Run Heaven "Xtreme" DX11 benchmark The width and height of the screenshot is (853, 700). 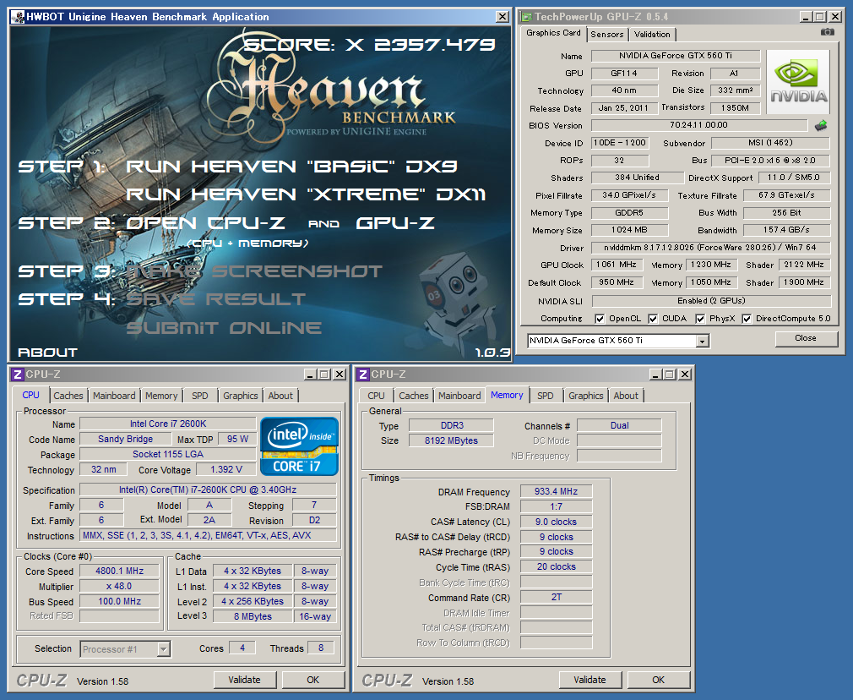[x=306, y=194]
